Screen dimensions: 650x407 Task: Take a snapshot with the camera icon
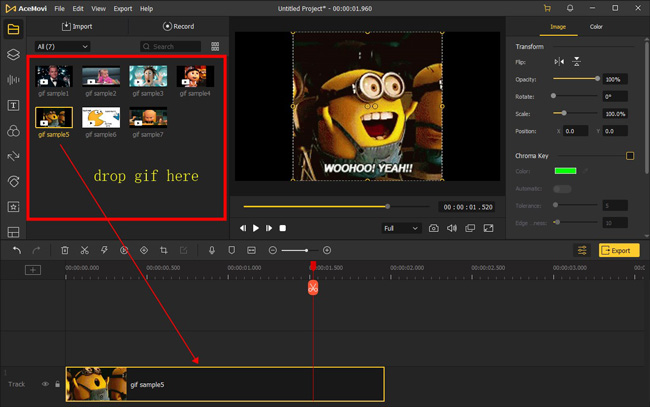(434, 228)
